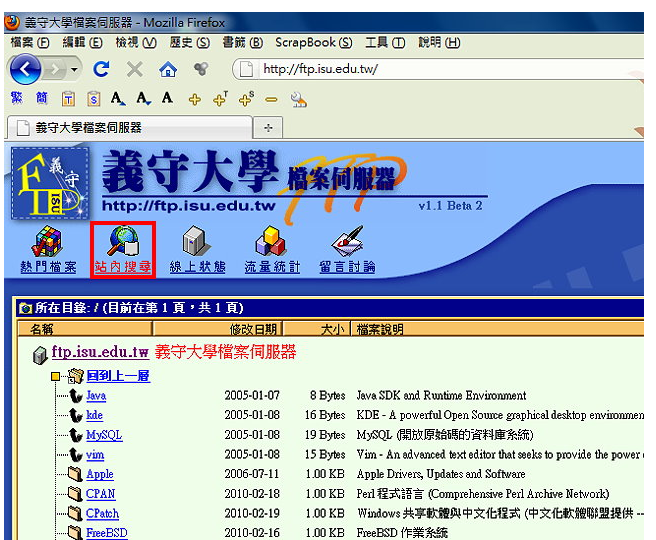Open a new tab with plus button

(x=268, y=128)
